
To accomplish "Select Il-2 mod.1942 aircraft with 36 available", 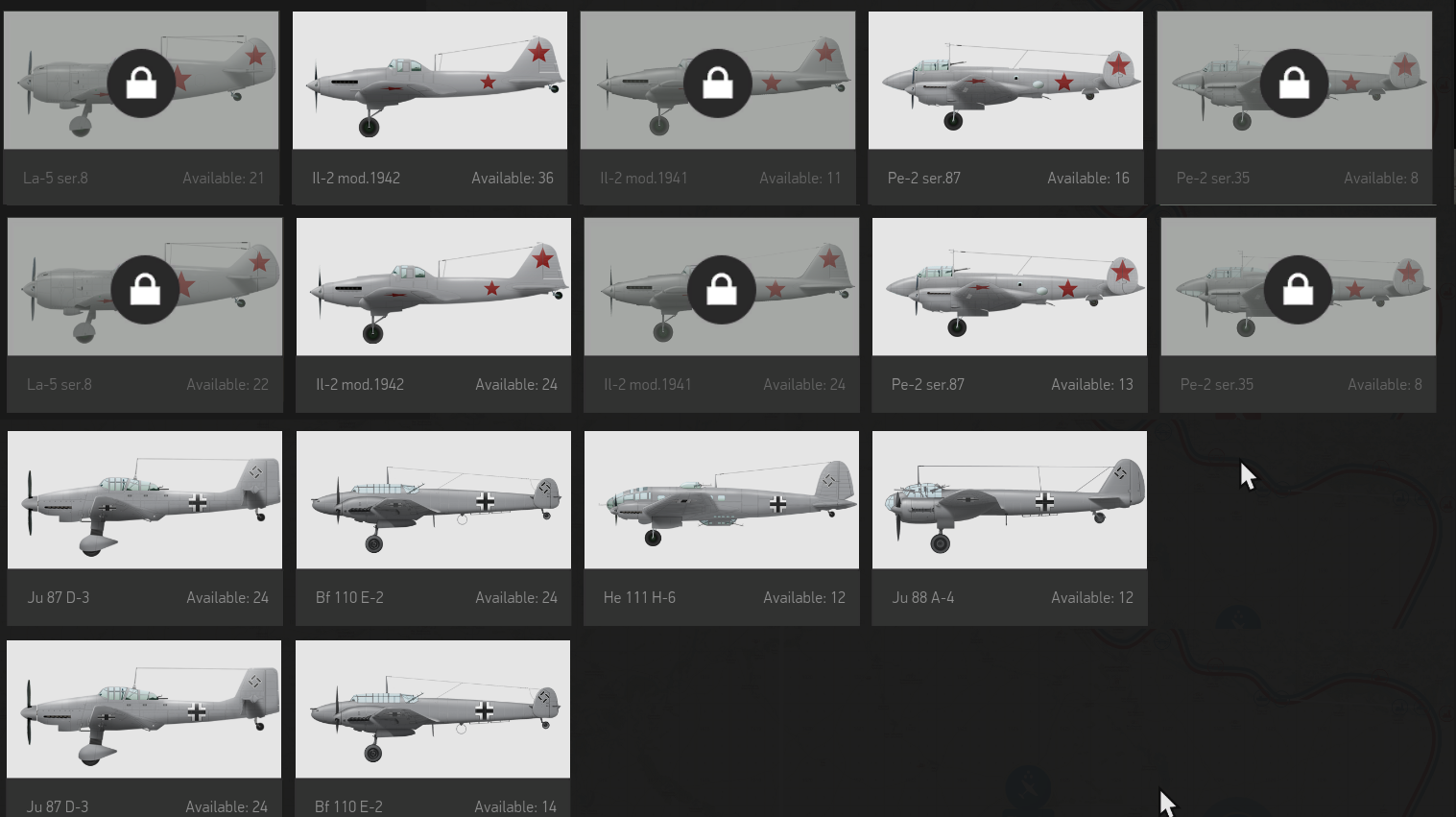I will (x=430, y=108).
